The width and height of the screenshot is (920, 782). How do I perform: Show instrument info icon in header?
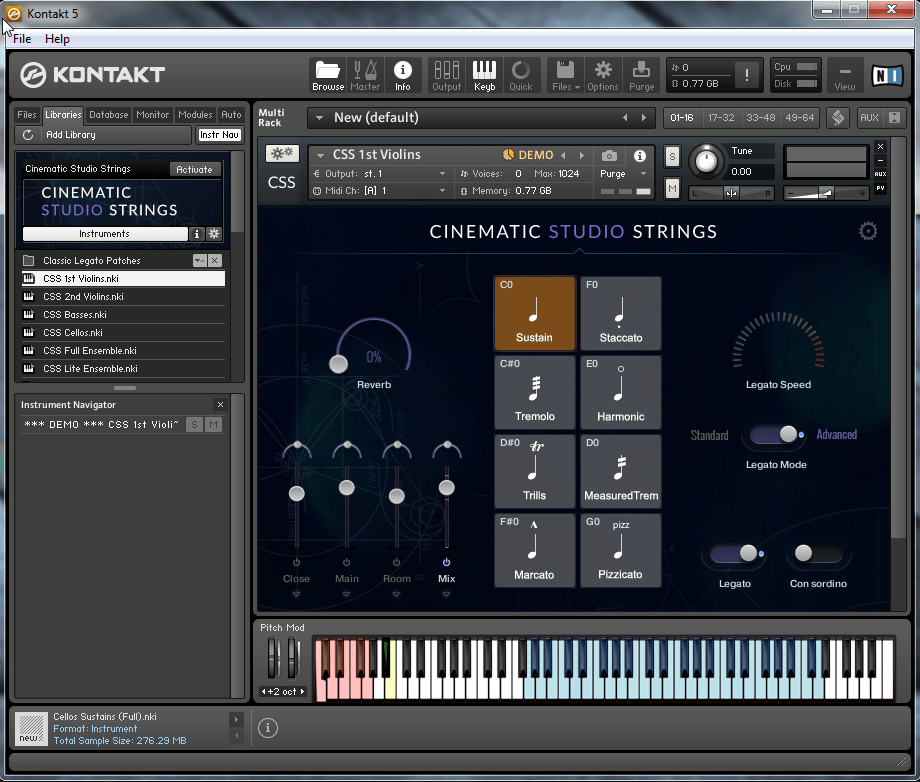tap(640, 155)
